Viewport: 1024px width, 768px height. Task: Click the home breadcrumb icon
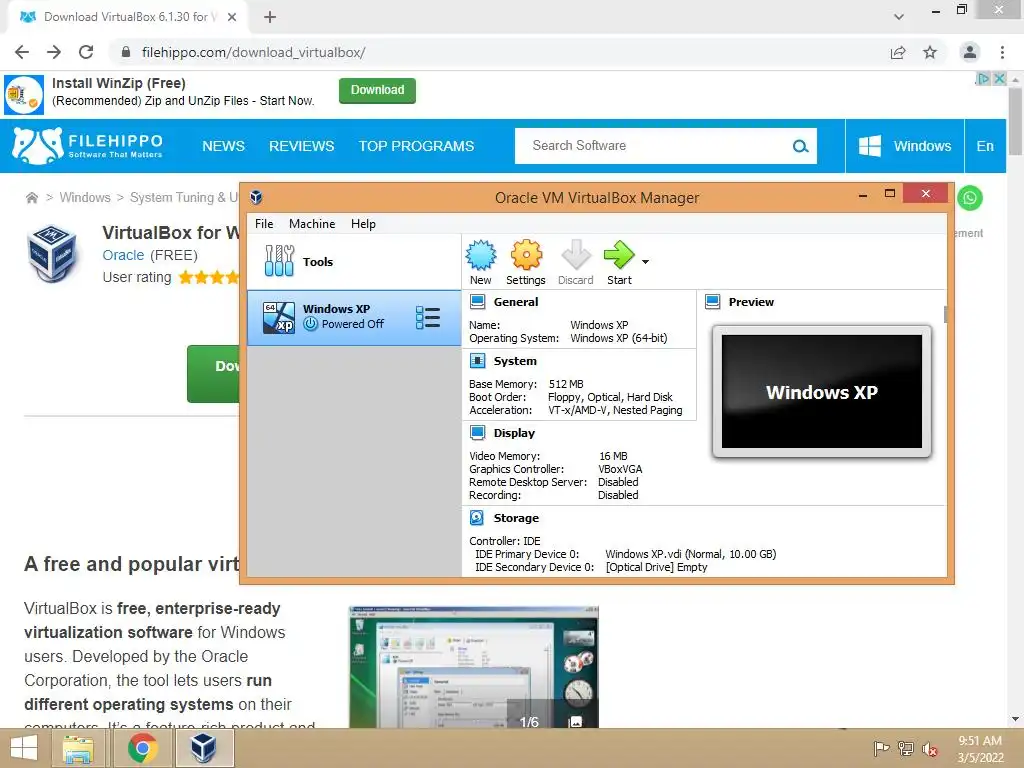[31, 197]
